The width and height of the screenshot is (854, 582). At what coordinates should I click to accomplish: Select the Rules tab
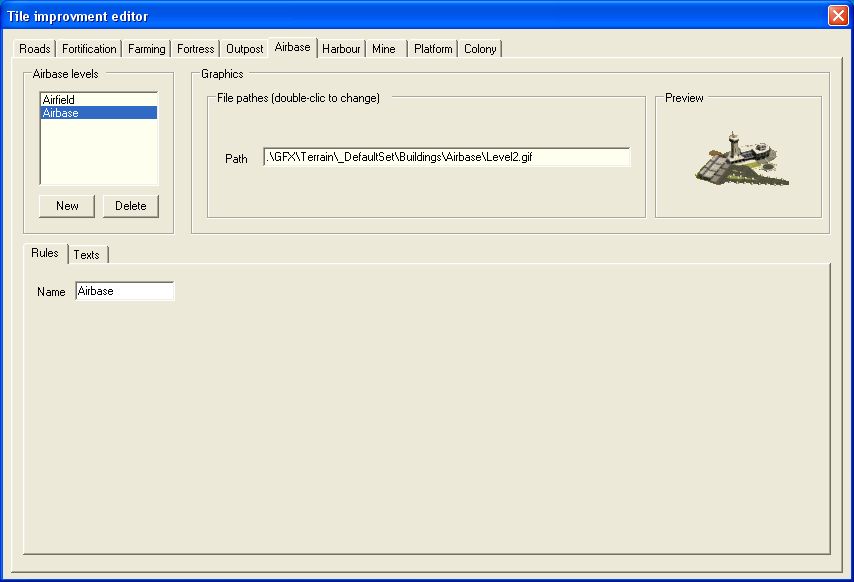[x=45, y=253]
